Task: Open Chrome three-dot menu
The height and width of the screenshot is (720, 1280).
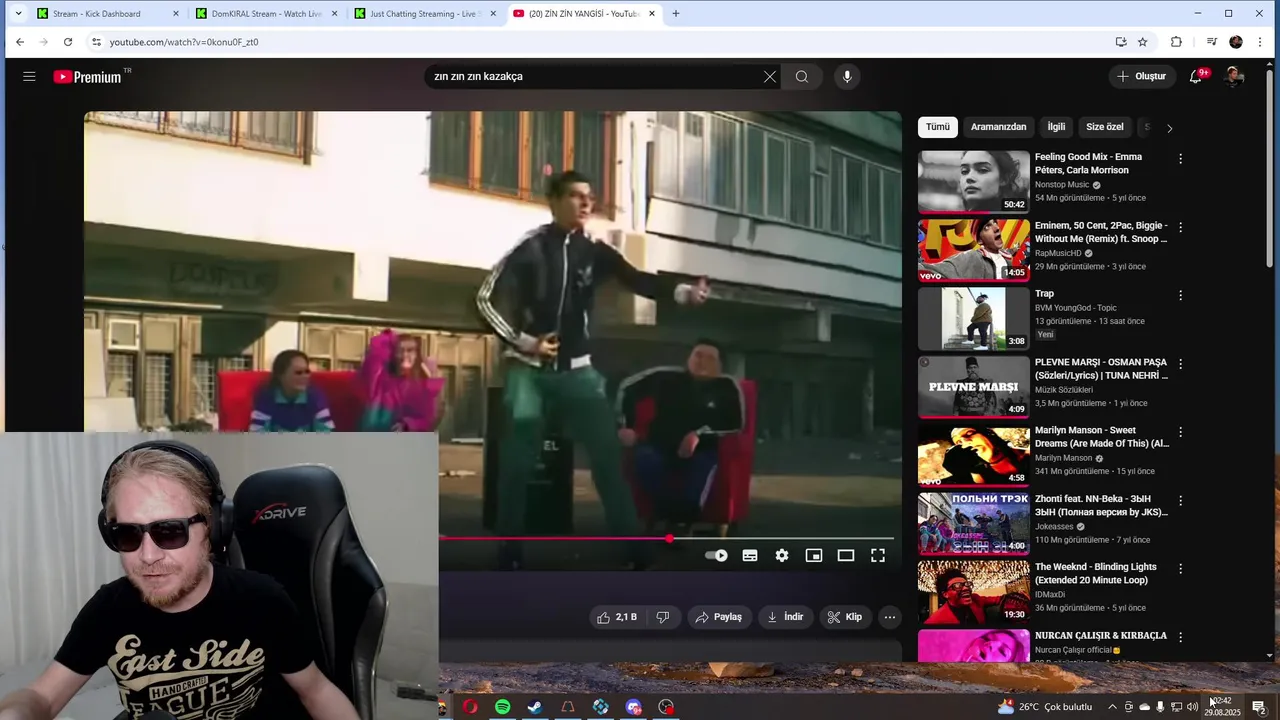Action: point(1260,42)
